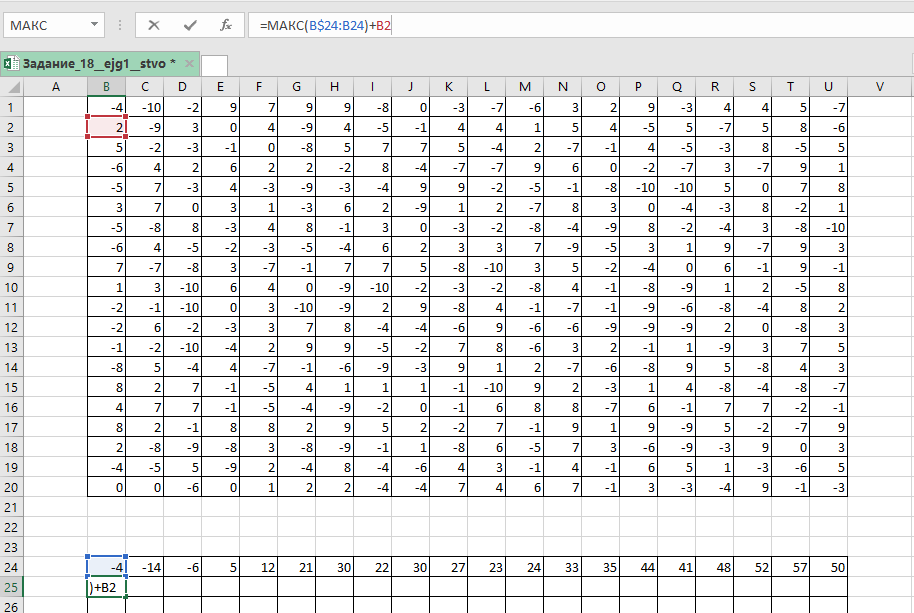Select row 24 header

11,567
